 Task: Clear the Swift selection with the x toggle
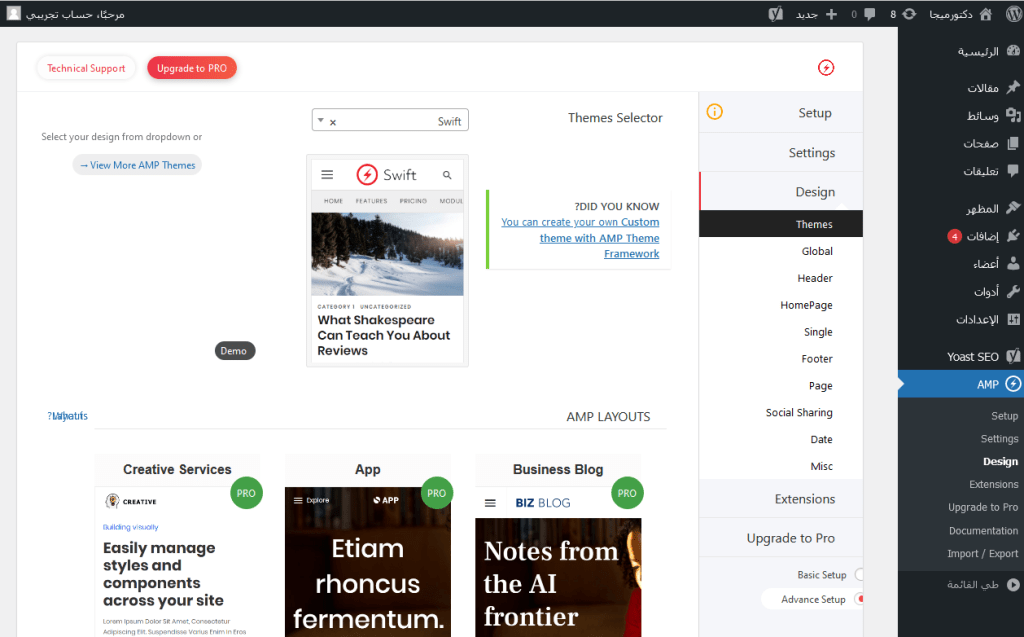tap(331, 119)
